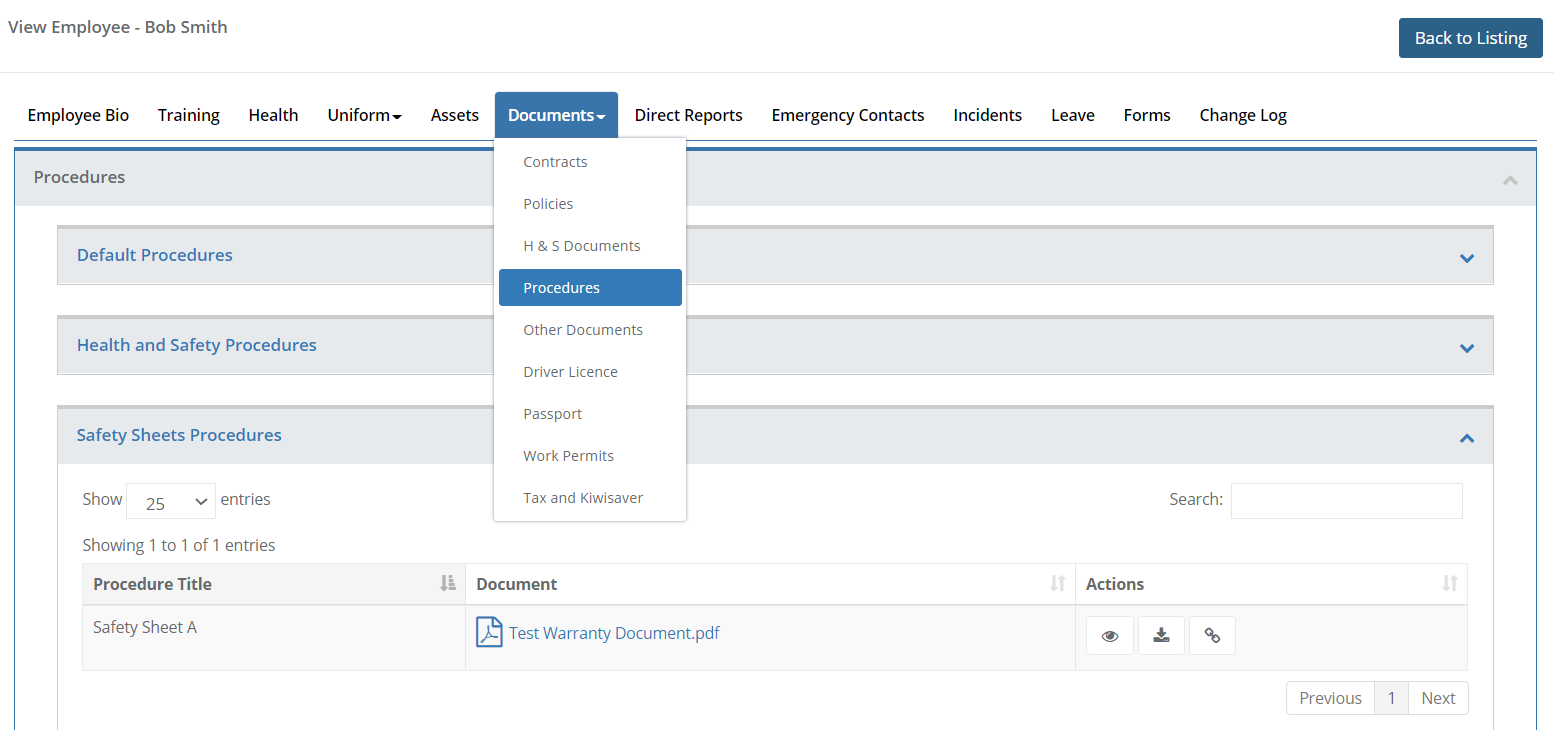This screenshot has height=730, width=1554.
Task: Click the Previous pagination button
Action: click(x=1330, y=698)
